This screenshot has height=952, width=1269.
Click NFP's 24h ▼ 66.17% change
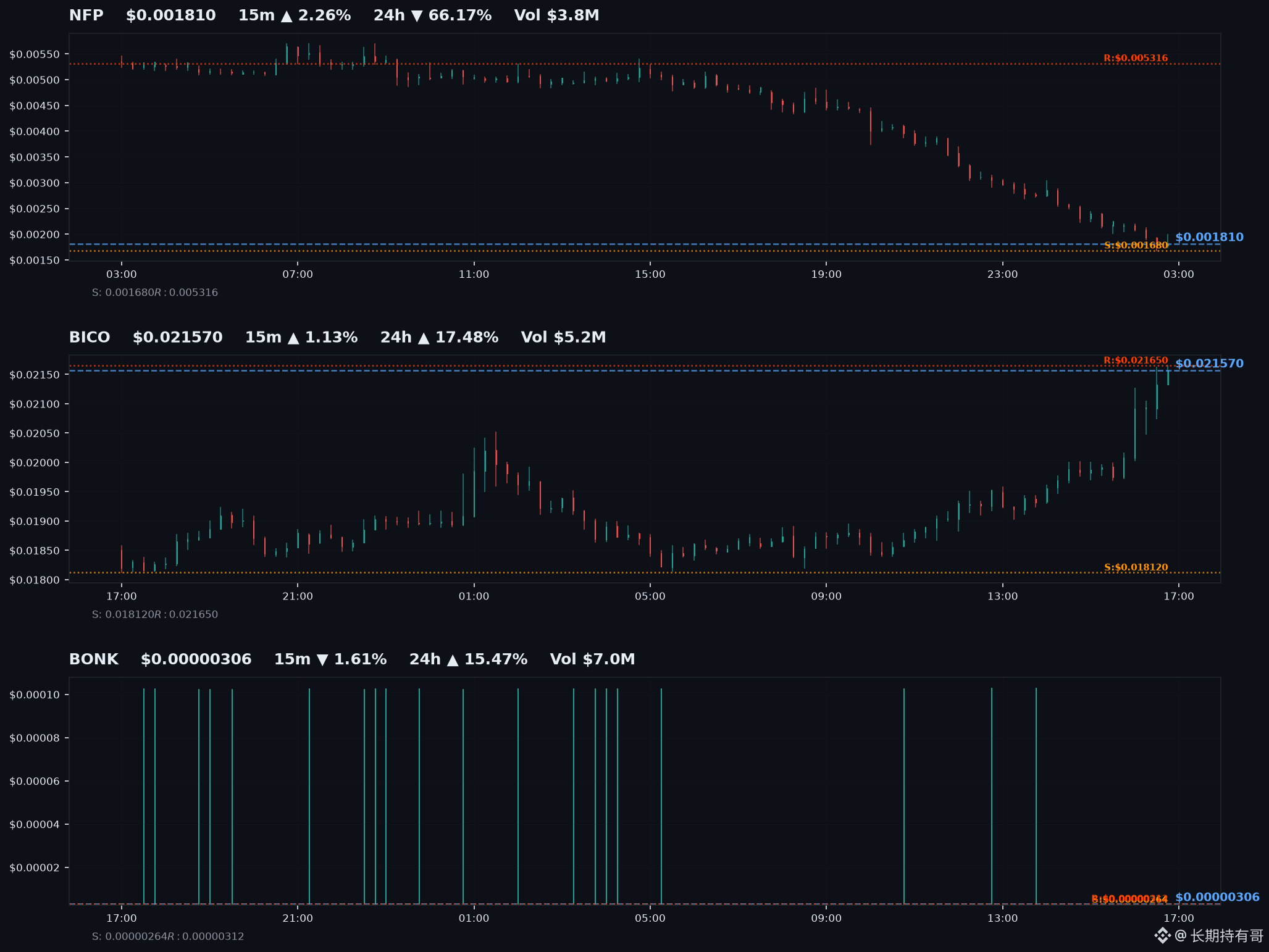tap(432, 15)
